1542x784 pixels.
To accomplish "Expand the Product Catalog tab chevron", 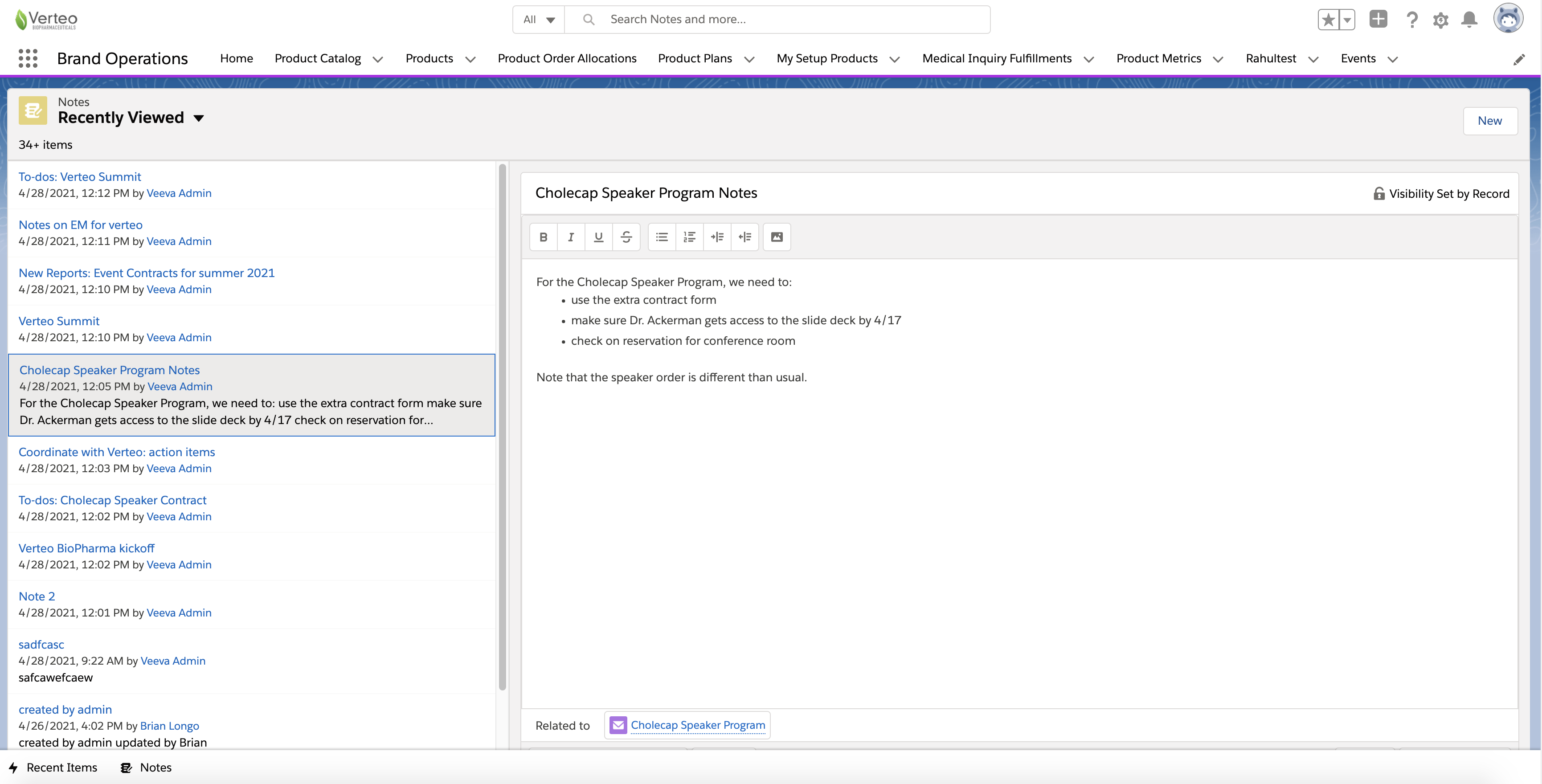I will click(x=378, y=59).
